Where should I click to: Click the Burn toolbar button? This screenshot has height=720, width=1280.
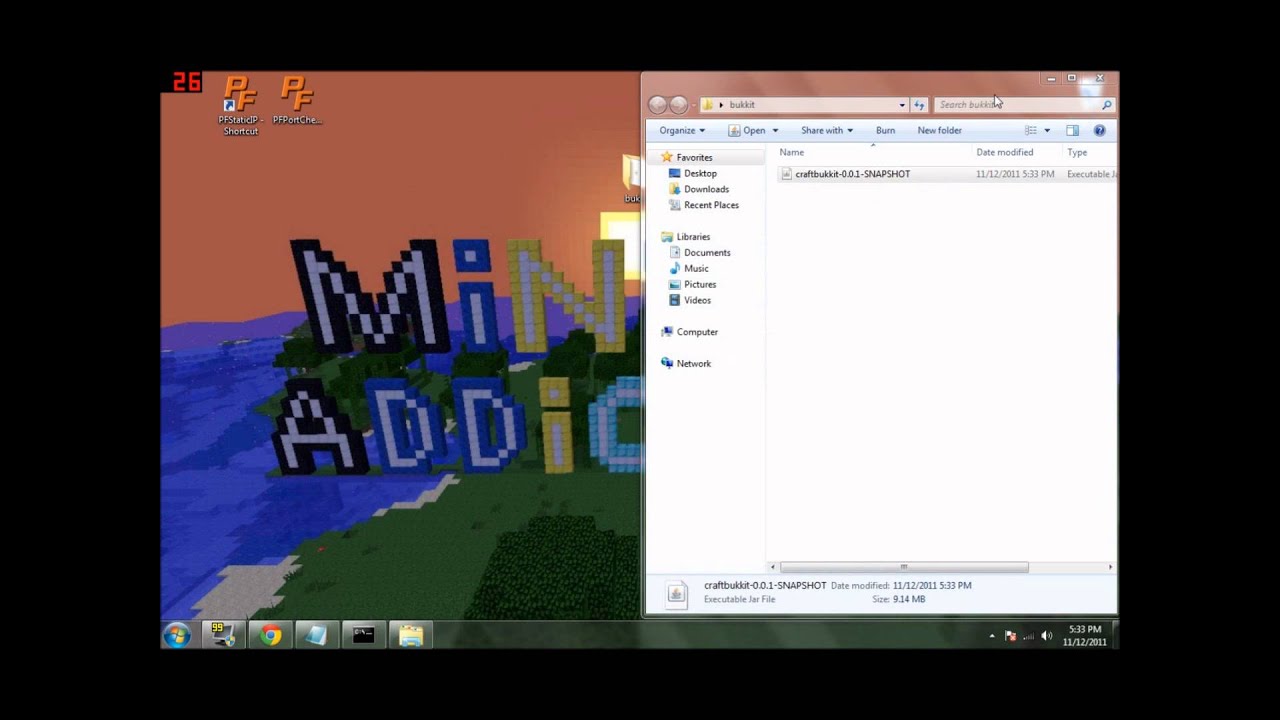pos(885,130)
